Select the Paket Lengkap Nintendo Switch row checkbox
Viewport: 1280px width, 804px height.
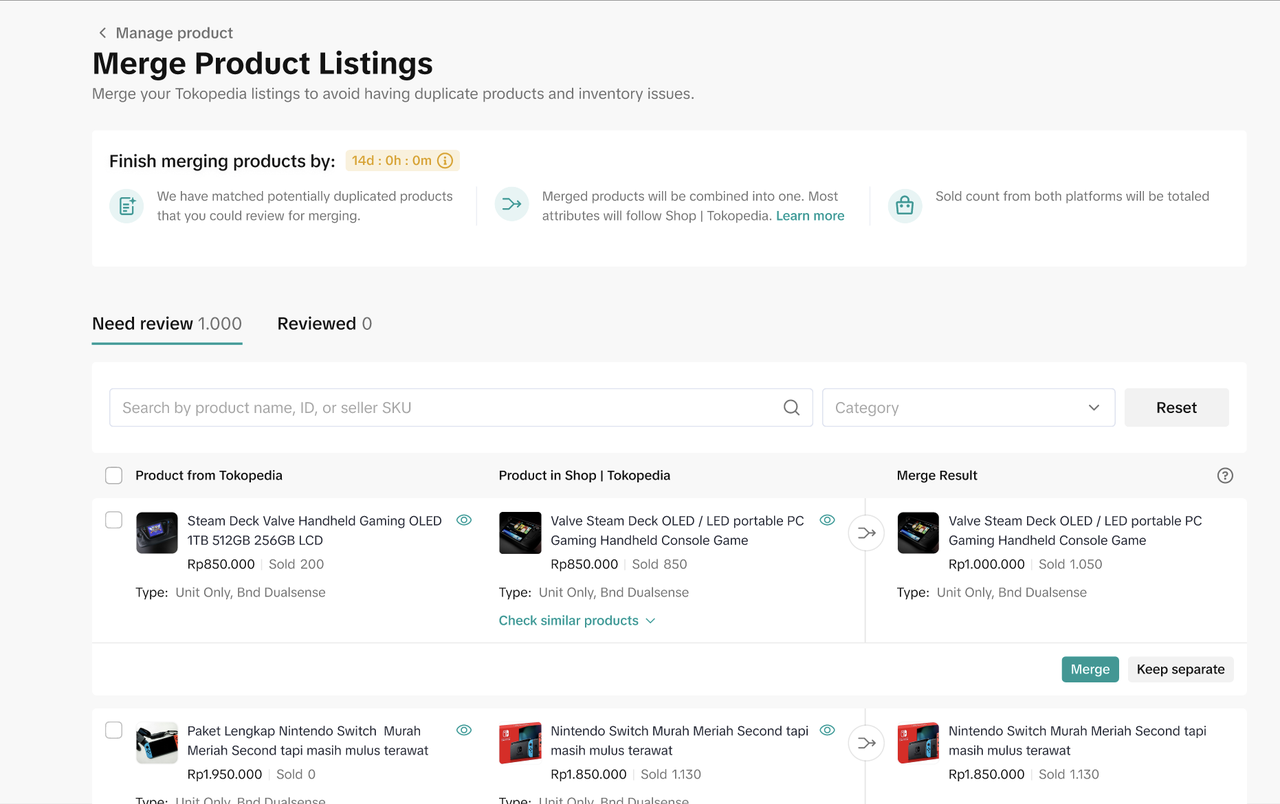[x=114, y=731]
